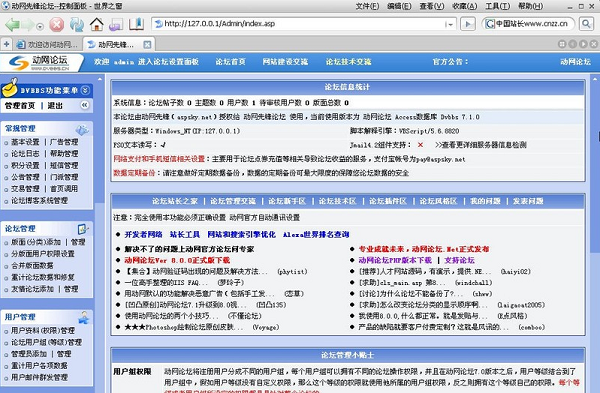This screenshot has width=600, height=393.
Task: Close the active 动网先锋 tab
Action: tap(147, 45)
